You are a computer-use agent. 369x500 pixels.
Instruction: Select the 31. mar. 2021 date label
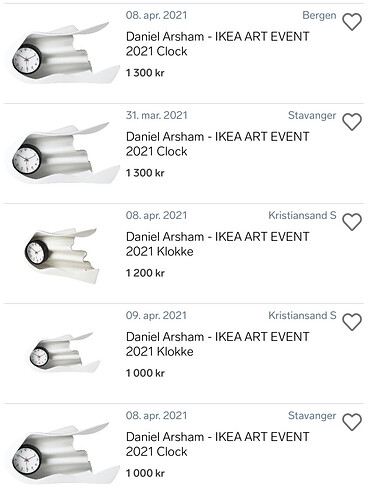click(x=157, y=115)
